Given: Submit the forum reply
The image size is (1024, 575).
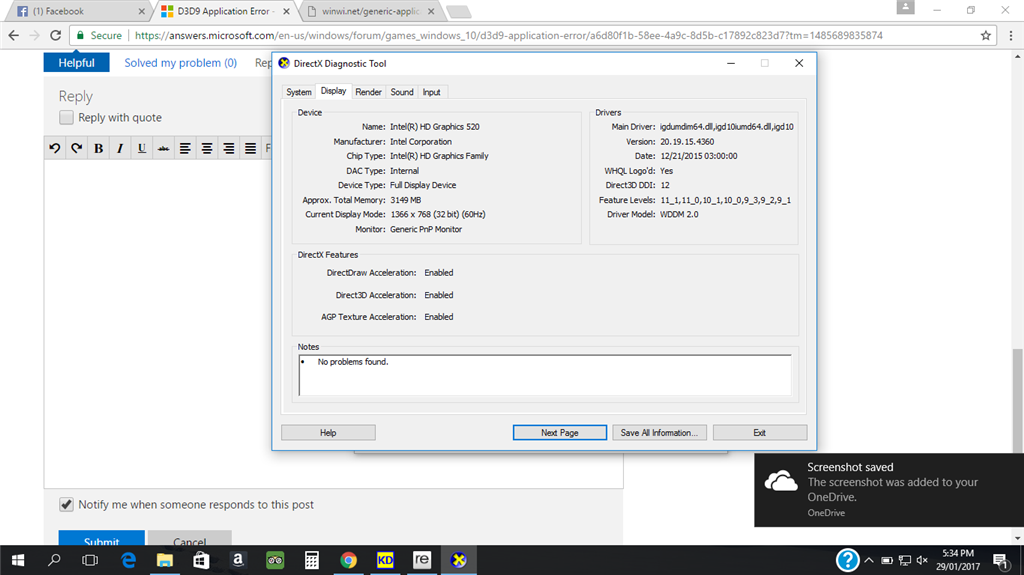Looking at the screenshot, I should 101,538.
